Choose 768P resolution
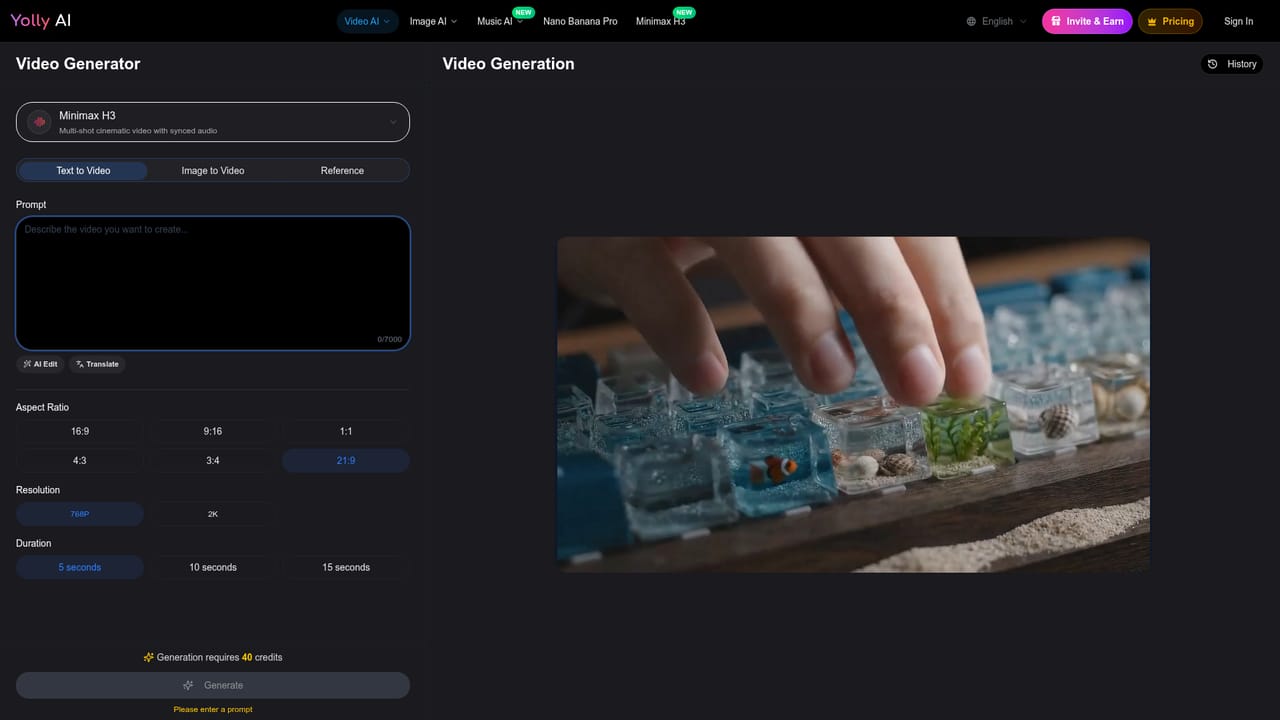 coord(80,514)
